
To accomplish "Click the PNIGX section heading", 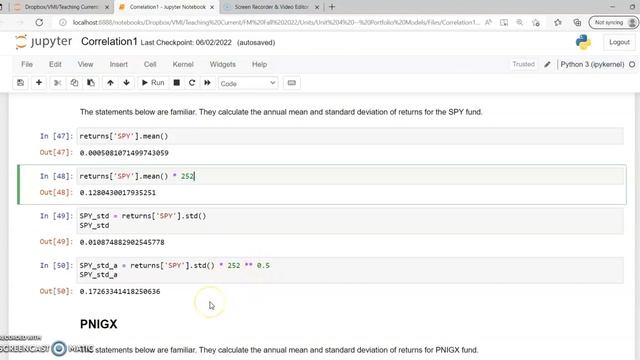I will [98, 324].
